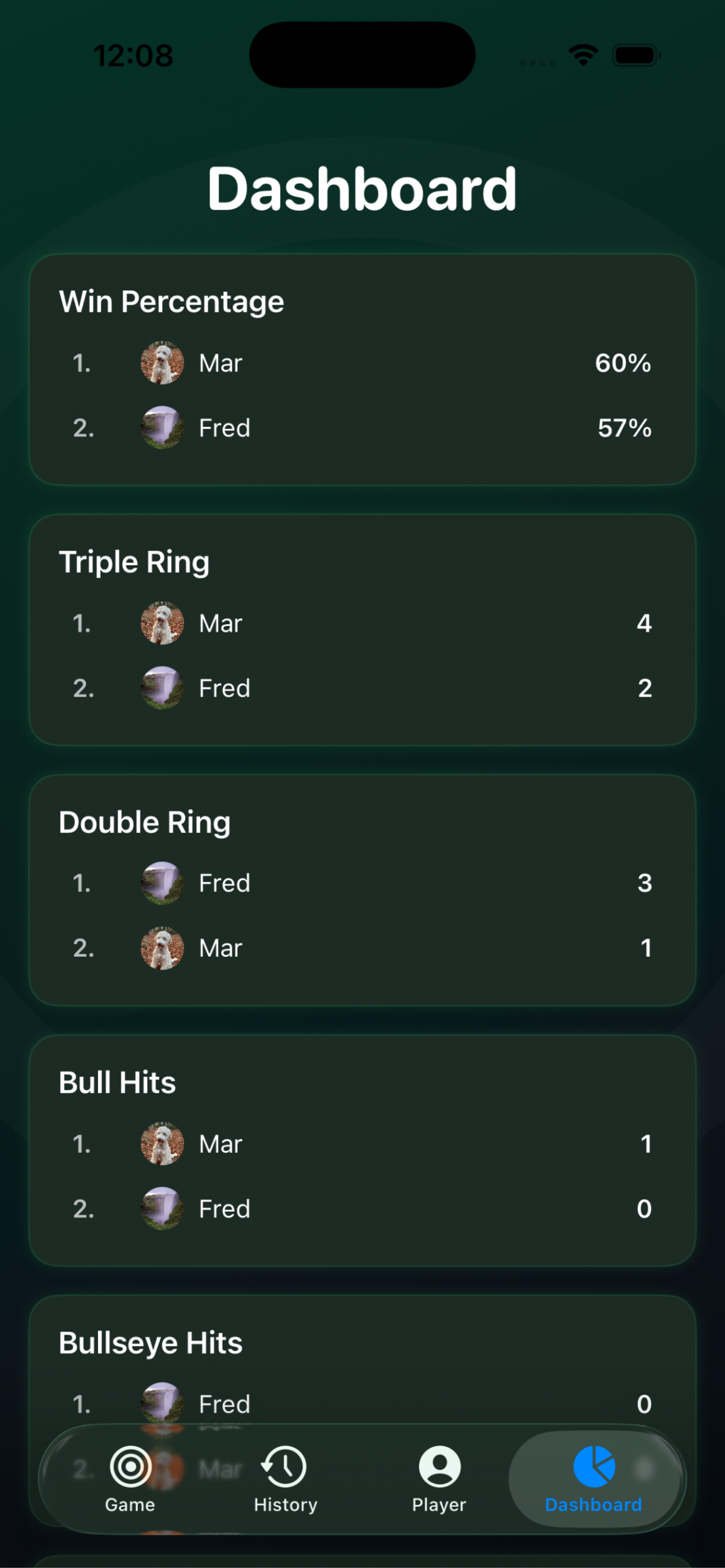Tap Mar's 60% win percentage value
Screen dimensions: 725x1568
pos(623,363)
